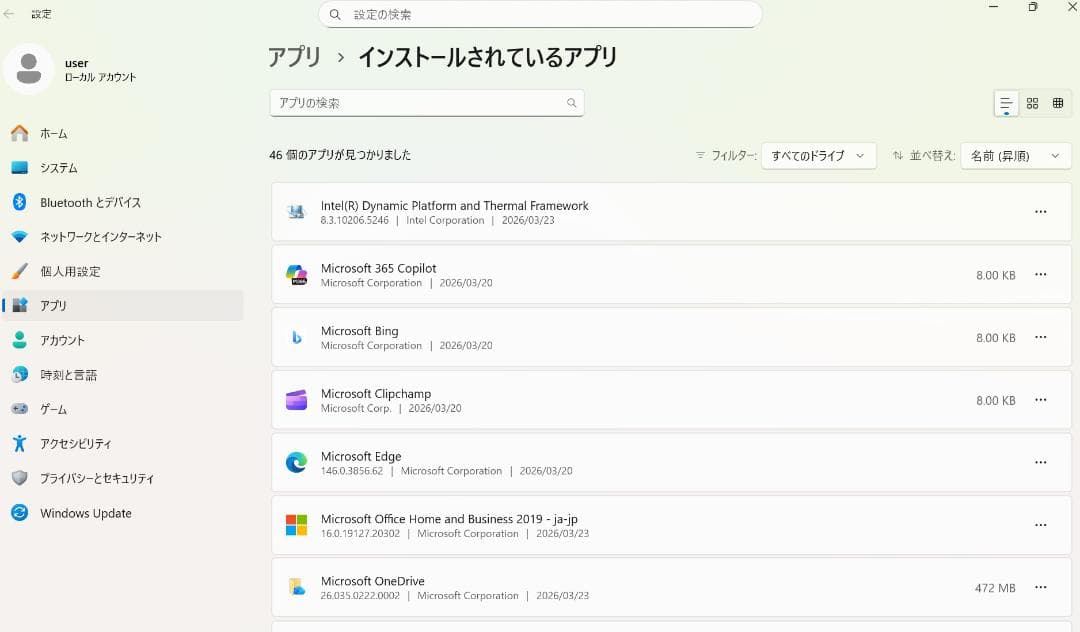Switch to table tile view icon
This screenshot has width=1080, height=632.
(1058, 103)
